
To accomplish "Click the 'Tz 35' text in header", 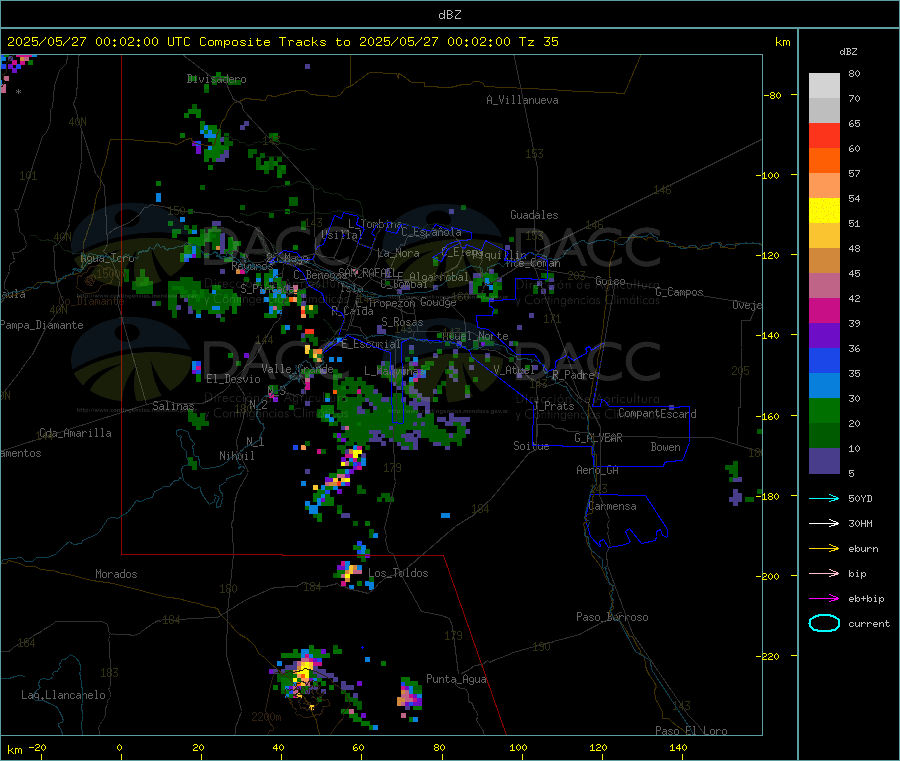I will tap(538, 42).
